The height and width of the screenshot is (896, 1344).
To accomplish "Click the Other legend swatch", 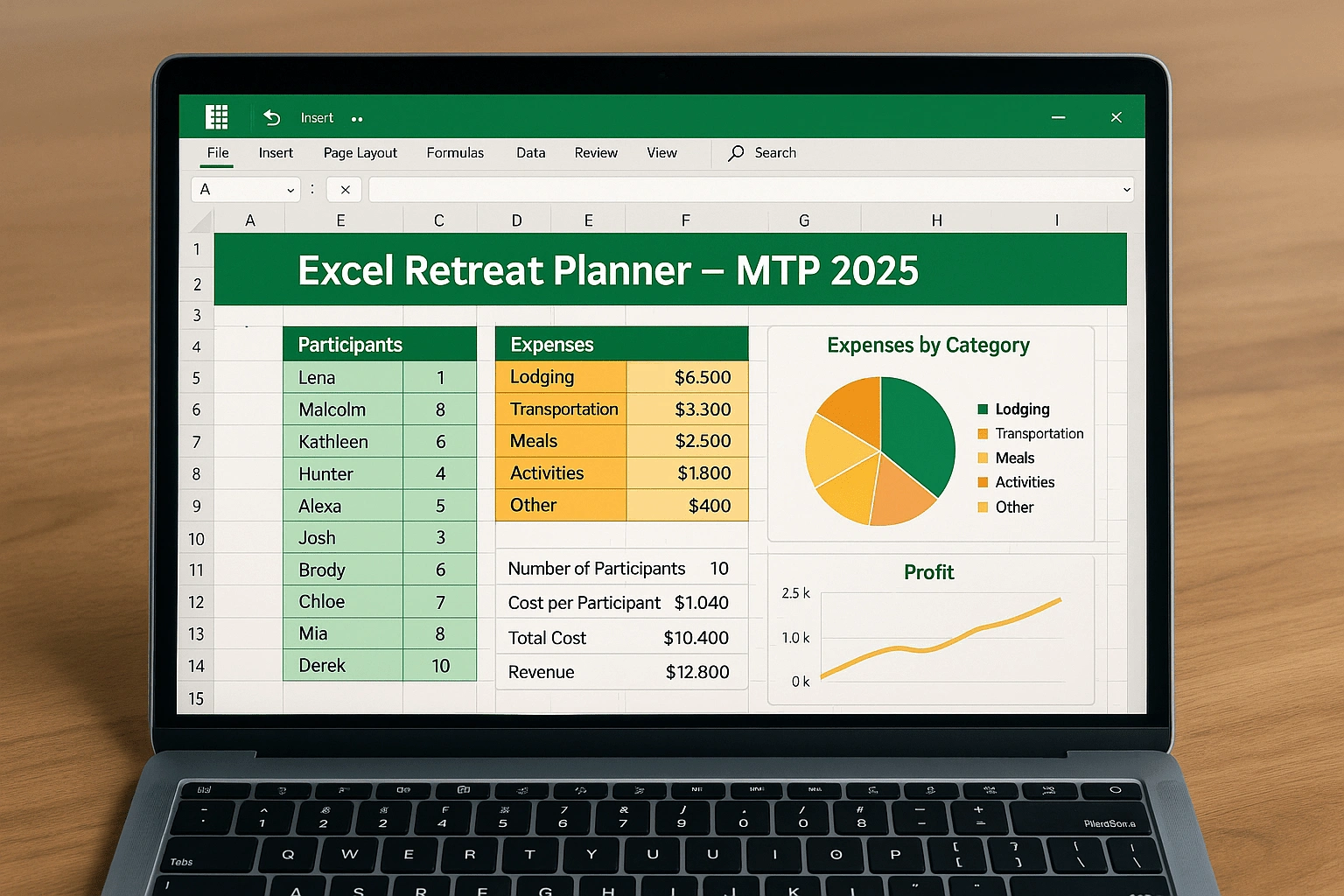I will (x=983, y=507).
